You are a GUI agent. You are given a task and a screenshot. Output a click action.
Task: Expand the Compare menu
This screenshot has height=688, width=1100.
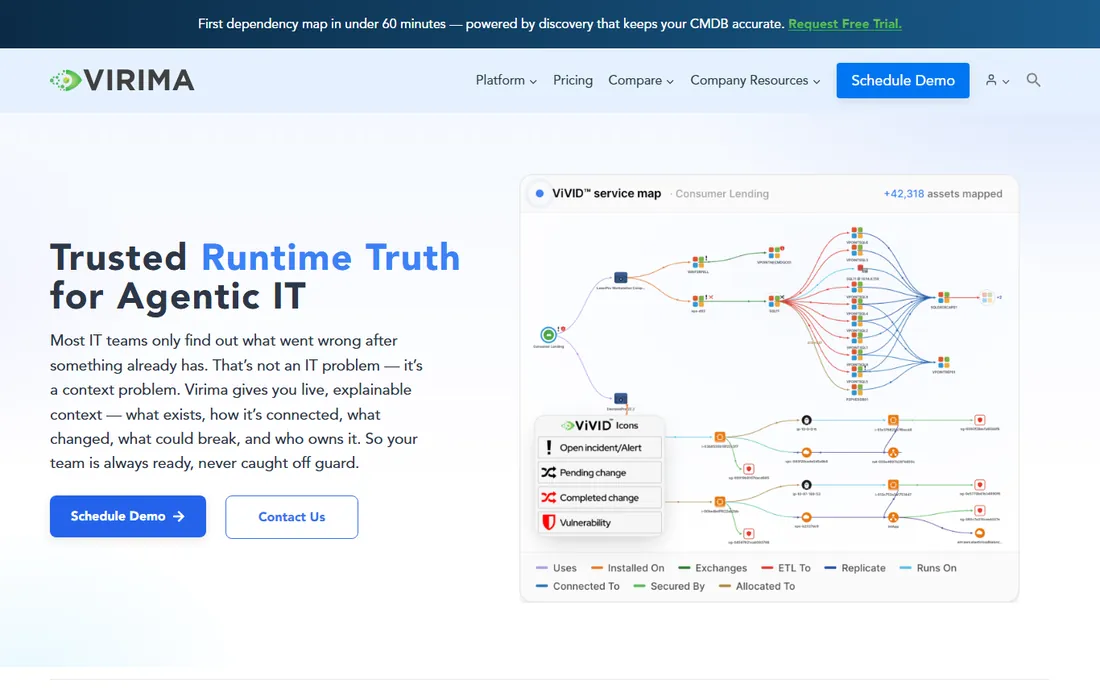[x=640, y=80]
